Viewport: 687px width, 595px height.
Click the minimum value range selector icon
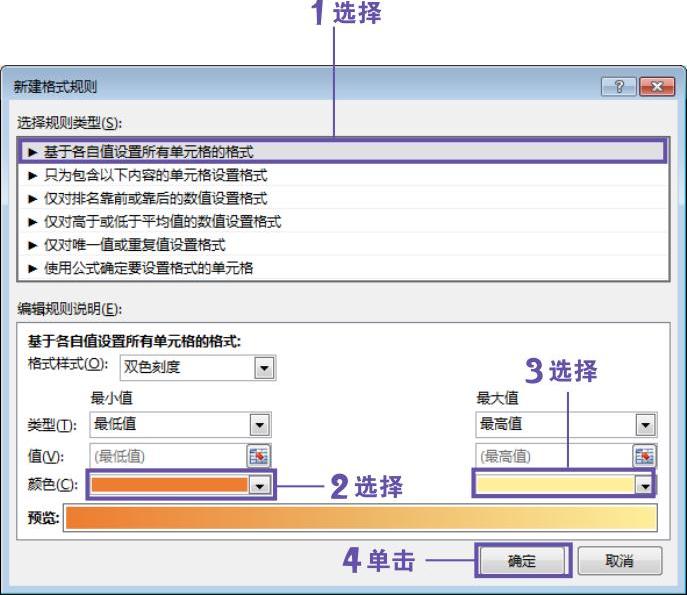click(260, 456)
